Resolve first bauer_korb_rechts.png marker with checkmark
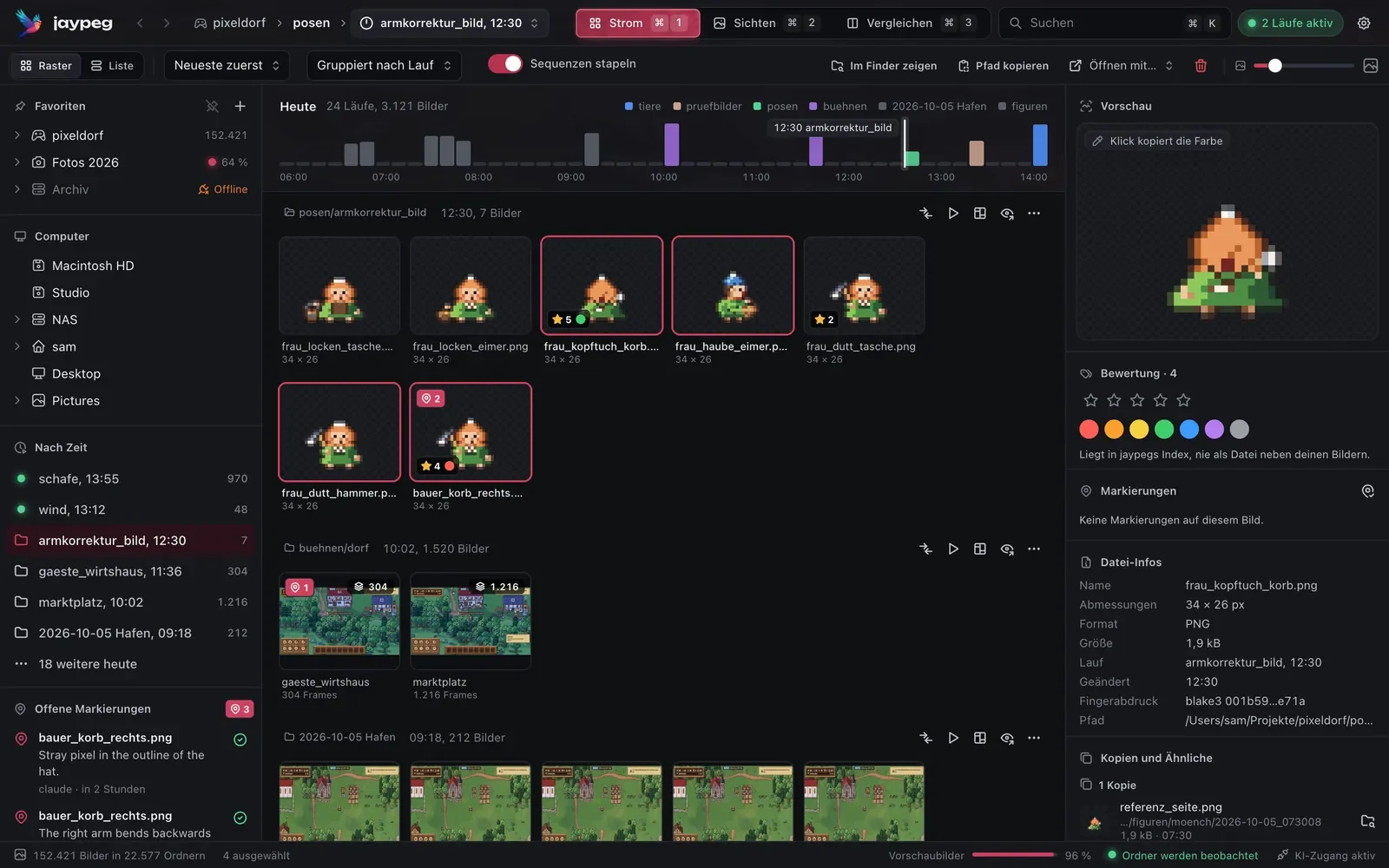This screenshot has width=1389, height=868. [x=240, y=740]
